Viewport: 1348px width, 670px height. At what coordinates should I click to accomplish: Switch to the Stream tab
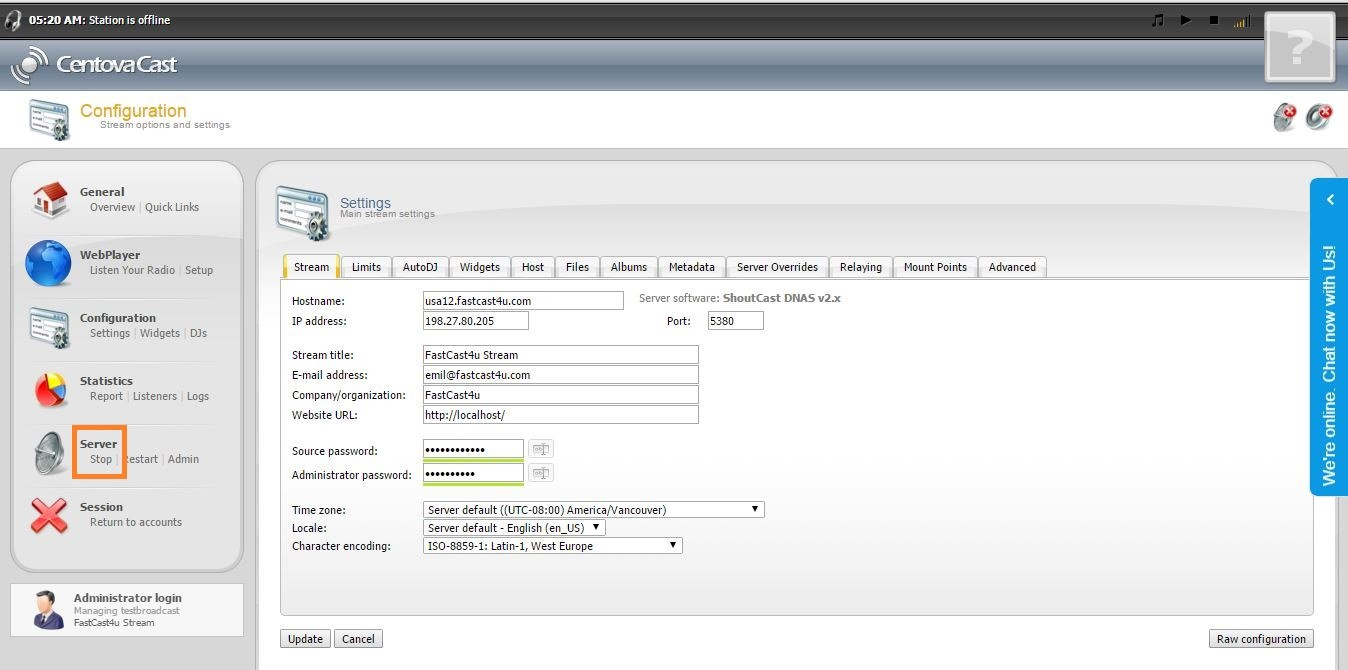311,267
